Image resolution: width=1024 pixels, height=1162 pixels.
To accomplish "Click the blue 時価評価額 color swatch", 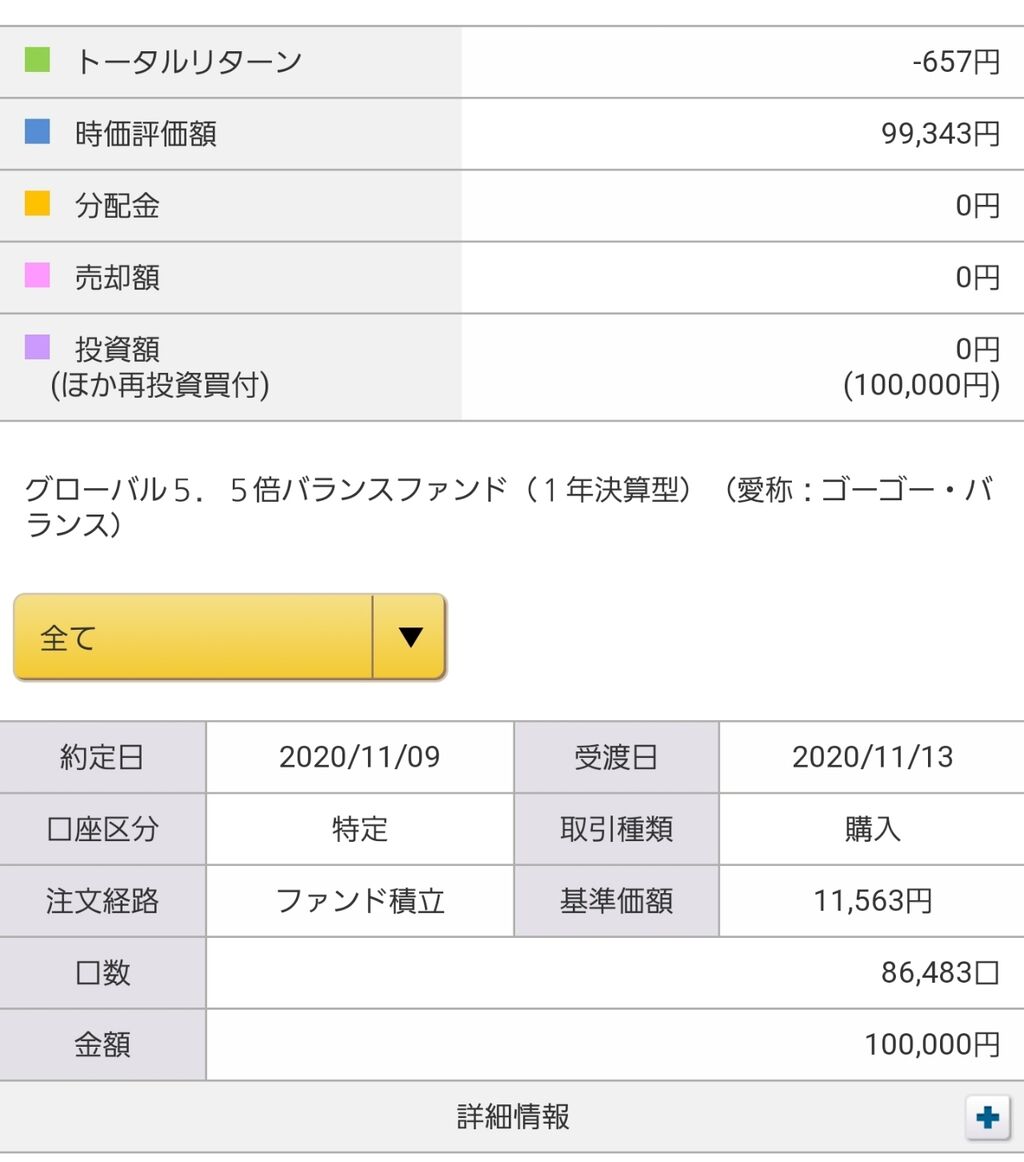I will point(37,131).
